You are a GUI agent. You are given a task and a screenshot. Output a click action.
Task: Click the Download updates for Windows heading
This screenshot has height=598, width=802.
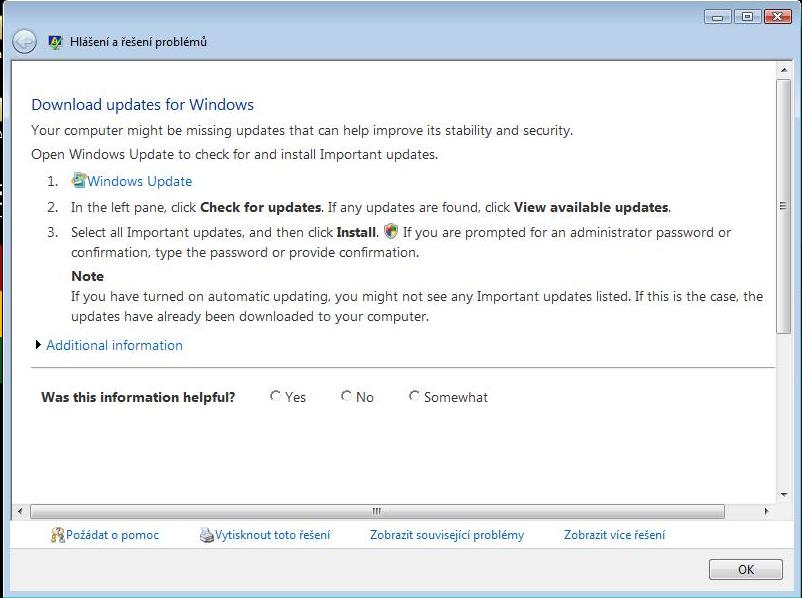coord(143,104)
